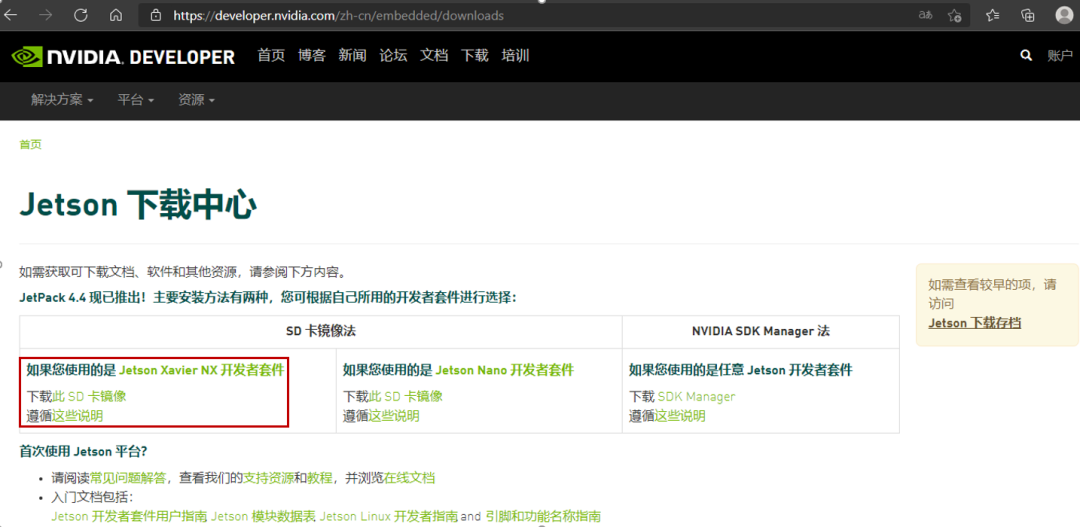Expand the 资源 dropdown
The width and height of the screenshot is (1080, 527).
(x=196, y=100)
